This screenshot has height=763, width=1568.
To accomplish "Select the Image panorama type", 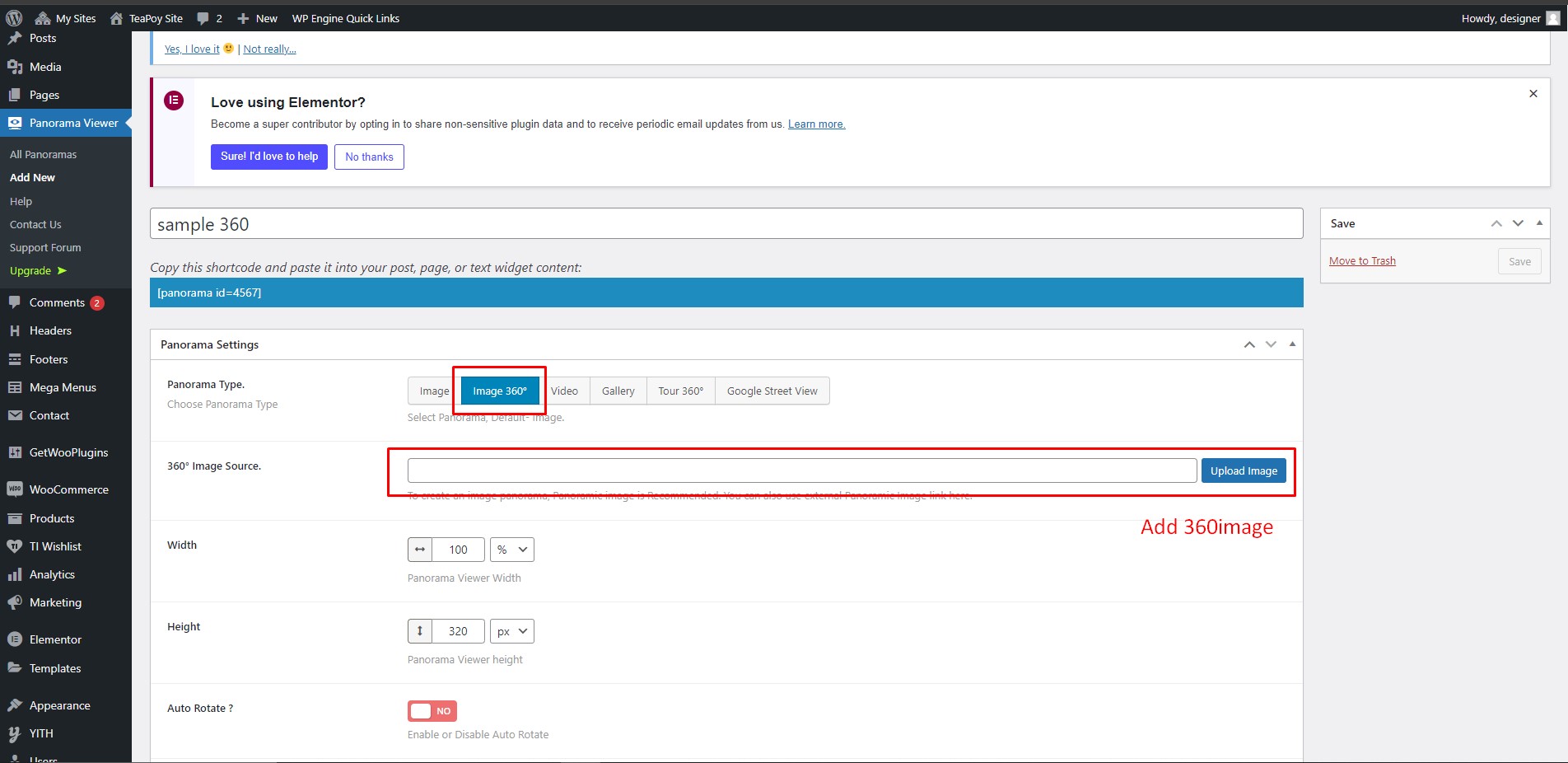I will pyautogui.click(x=434, y=391).
